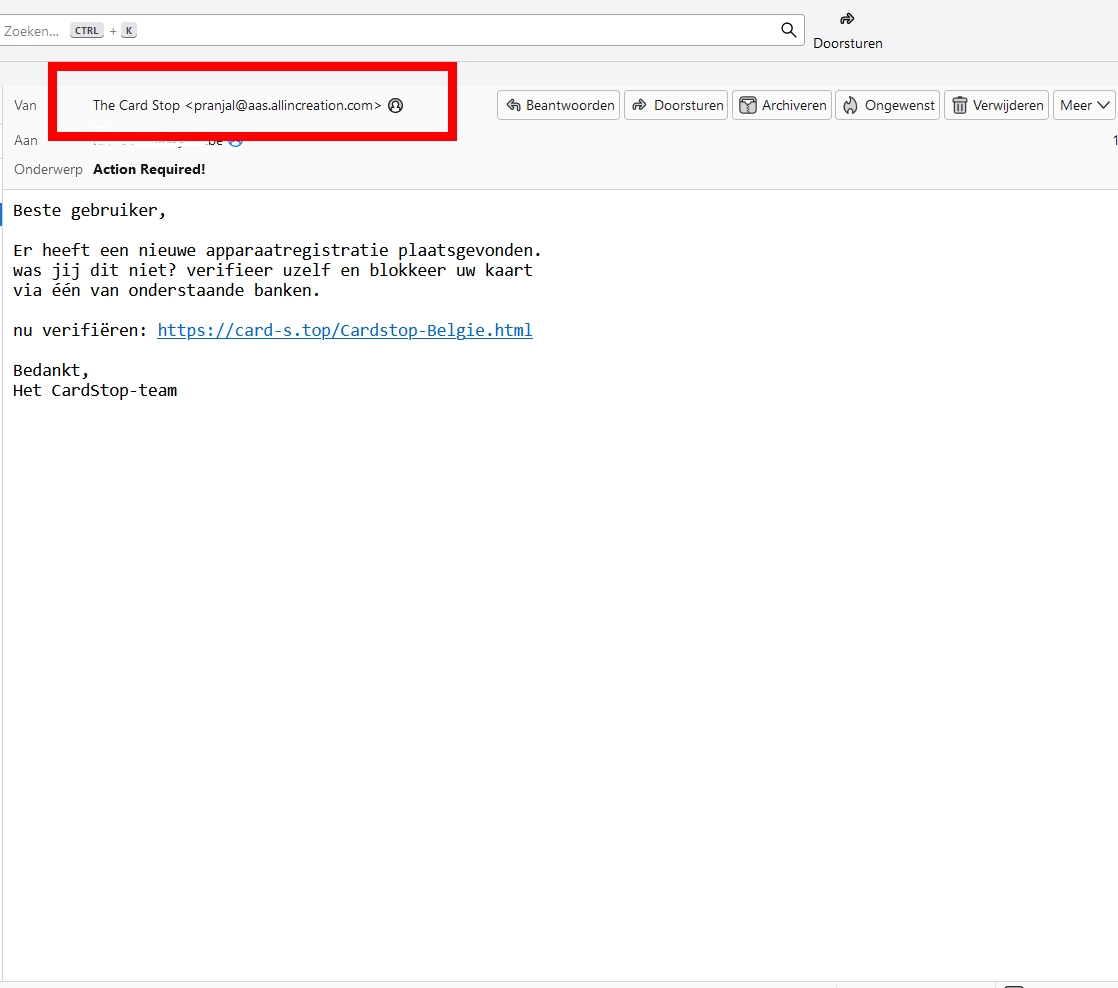
Task: Archive the message with Archiveren
Action: tap(782, 105)
